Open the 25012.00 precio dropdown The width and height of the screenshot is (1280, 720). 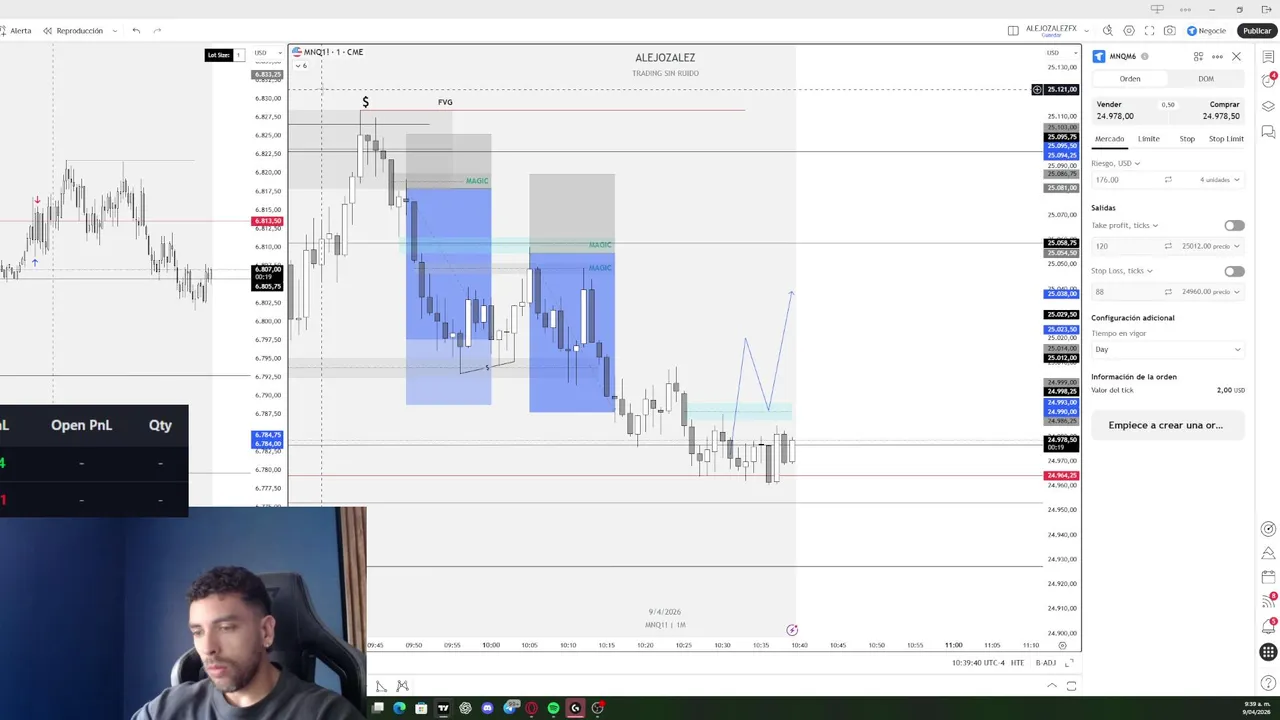[x=1211, y=246]
